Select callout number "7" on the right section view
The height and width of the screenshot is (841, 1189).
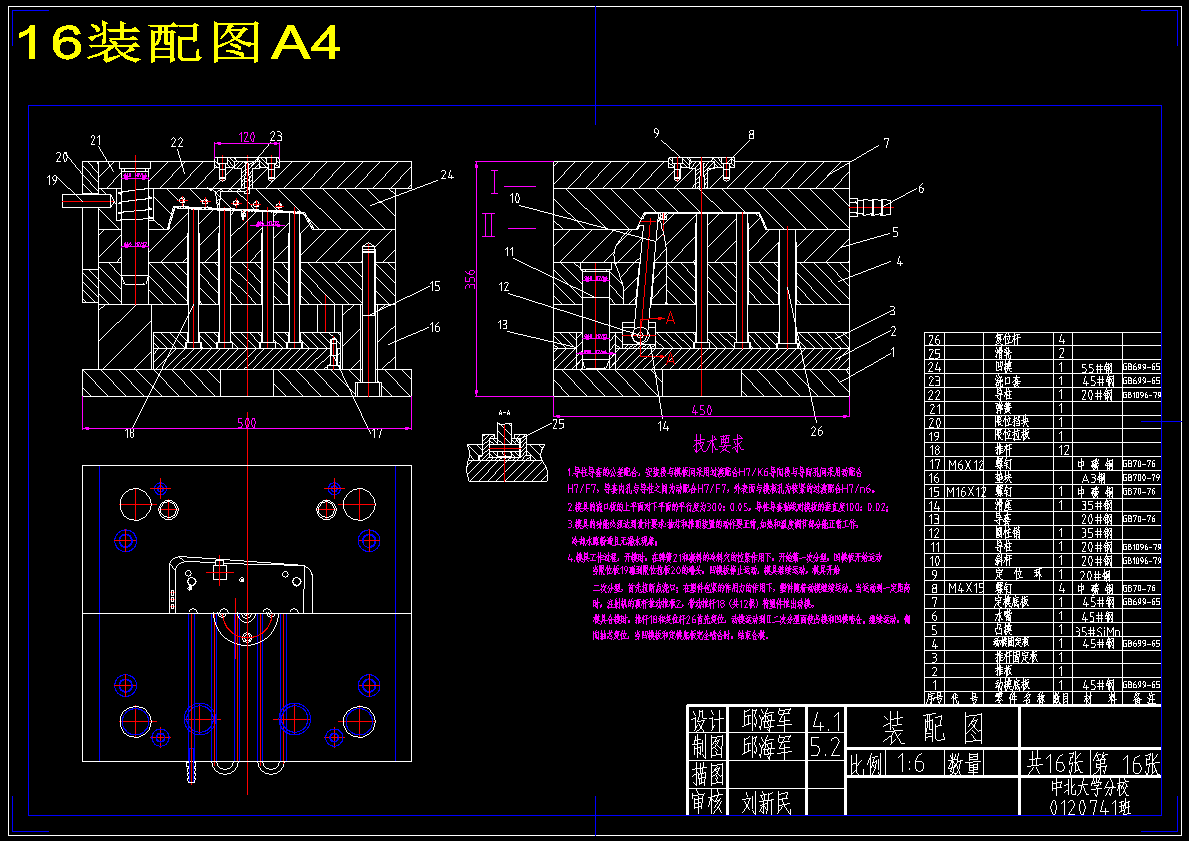pos(886,143)
